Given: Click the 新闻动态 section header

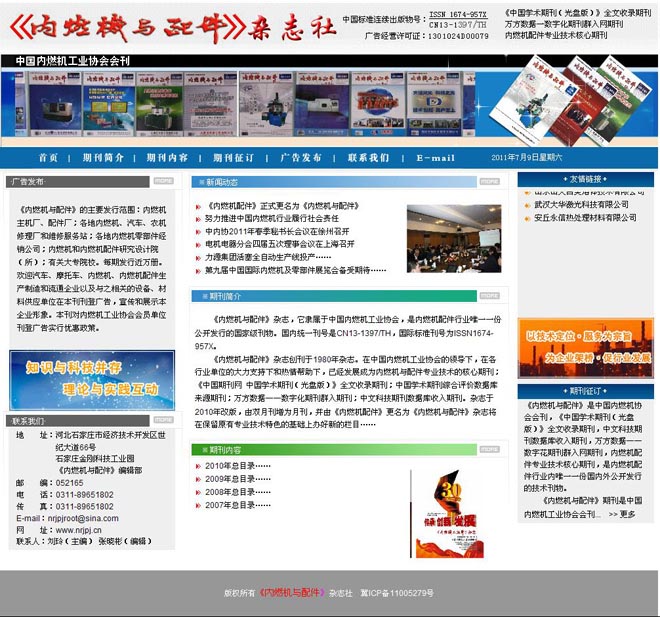Looking at the screenshot, I should pyautogui.click(x=334, y=182).
